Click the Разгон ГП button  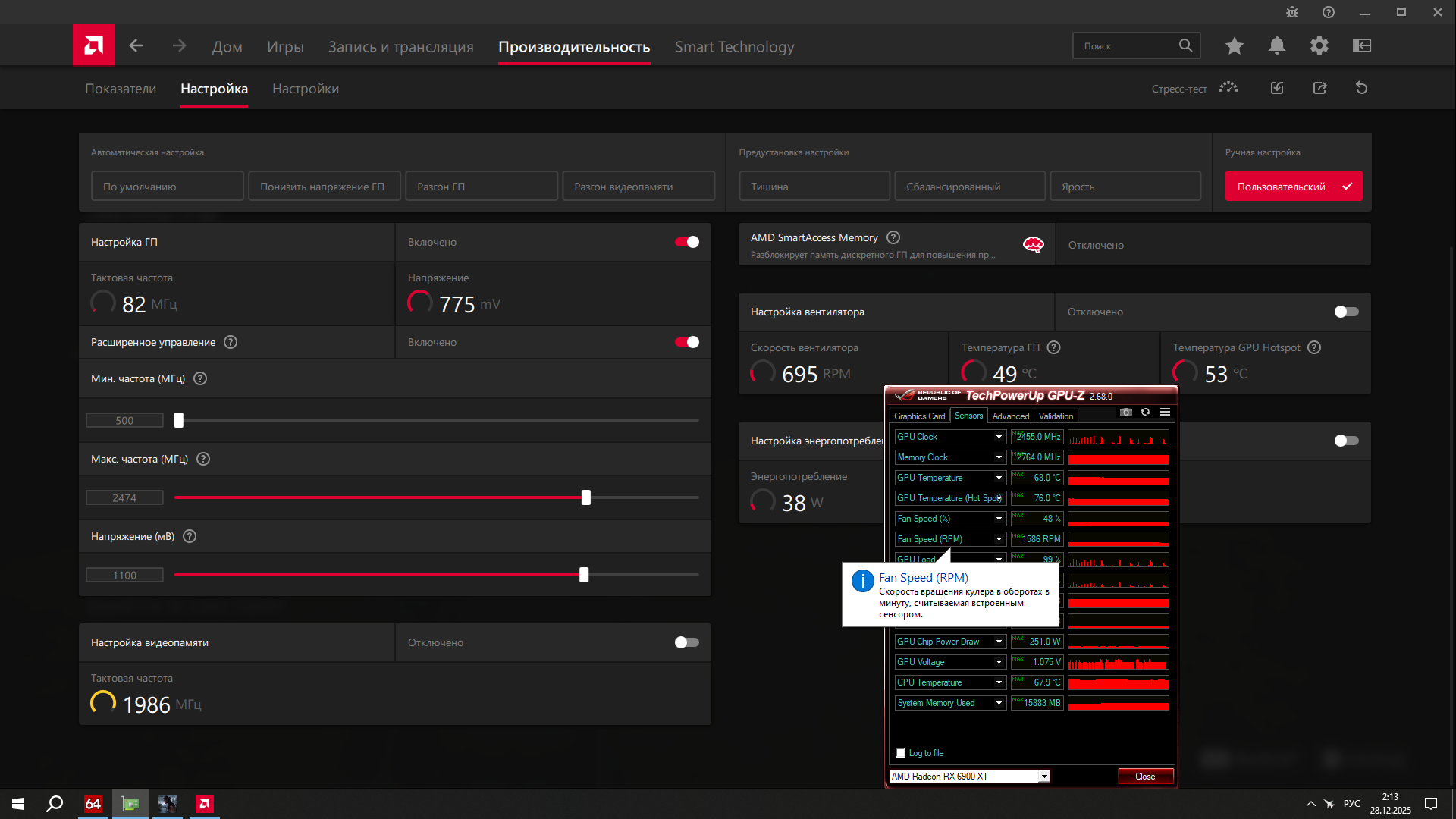[x=481, y=187]
